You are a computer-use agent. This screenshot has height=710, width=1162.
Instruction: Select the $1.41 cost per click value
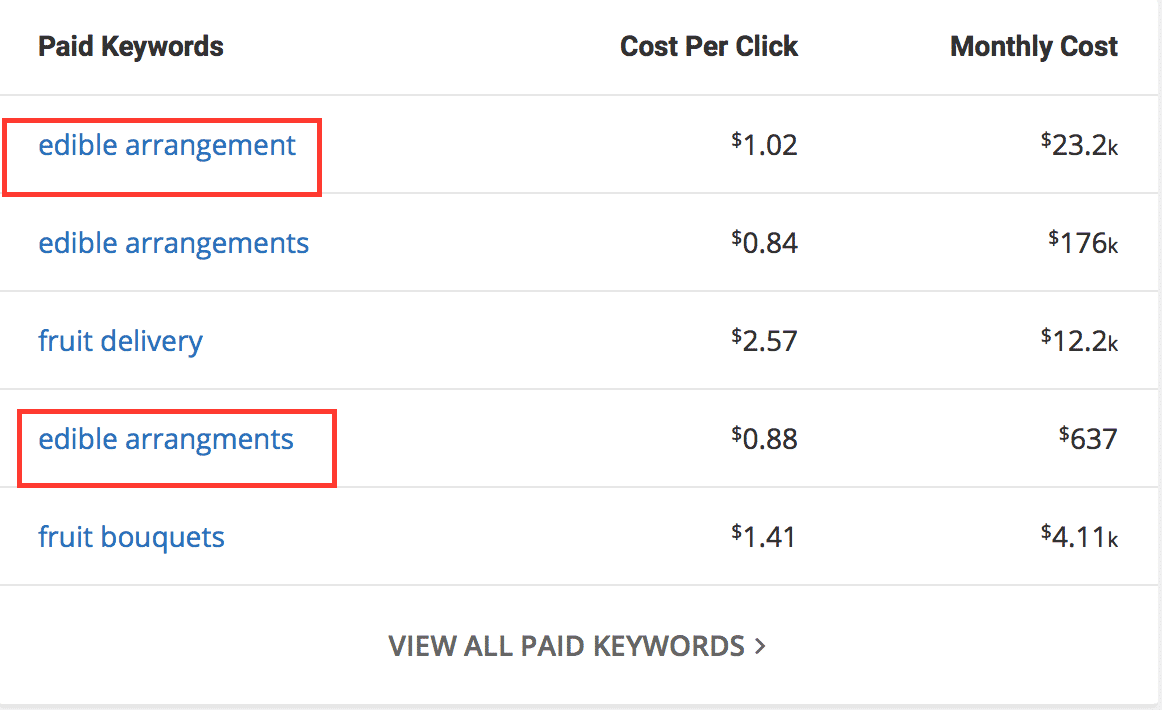pyautogui.click(x=764, y=536)
